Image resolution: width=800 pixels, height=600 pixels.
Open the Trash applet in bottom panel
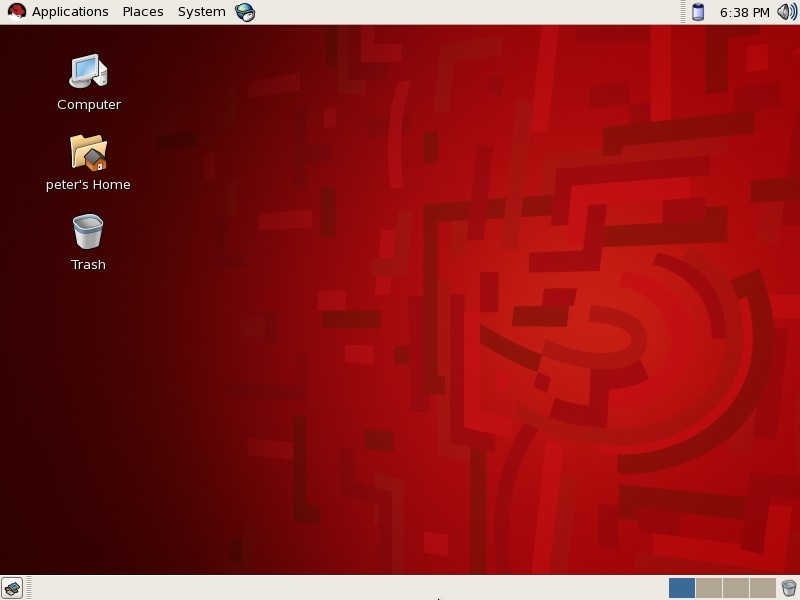pos(789,588)
